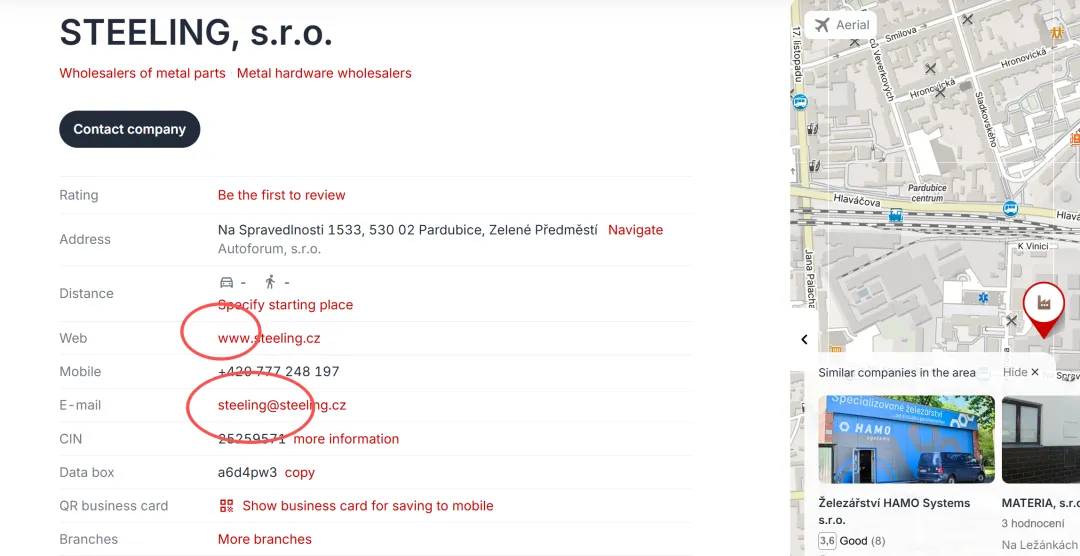
Task: Click the mobile number +420 777 248 197
Action: 278,371
